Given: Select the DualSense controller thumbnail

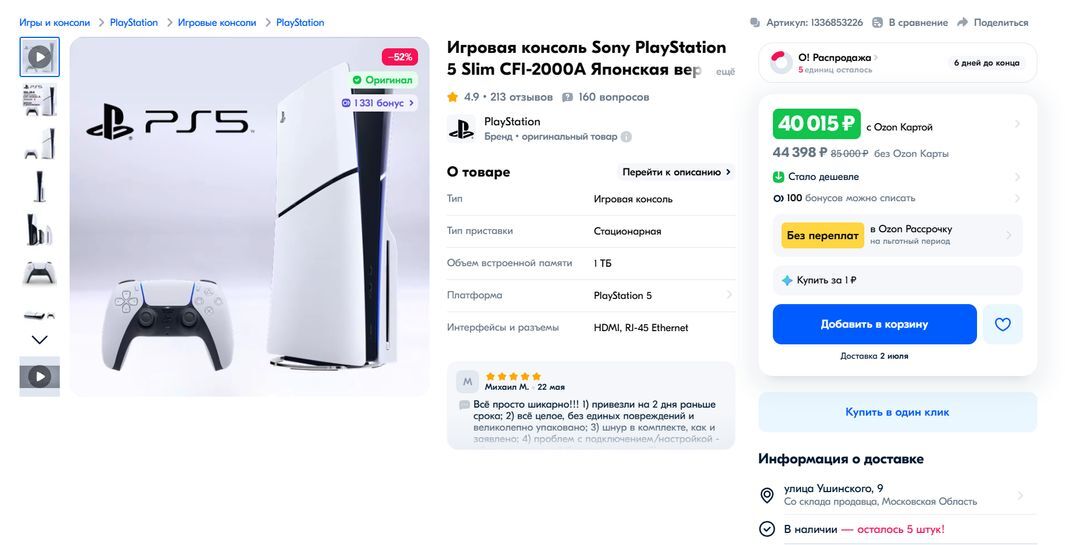Looking at the screenshot, I should point(39,272).
